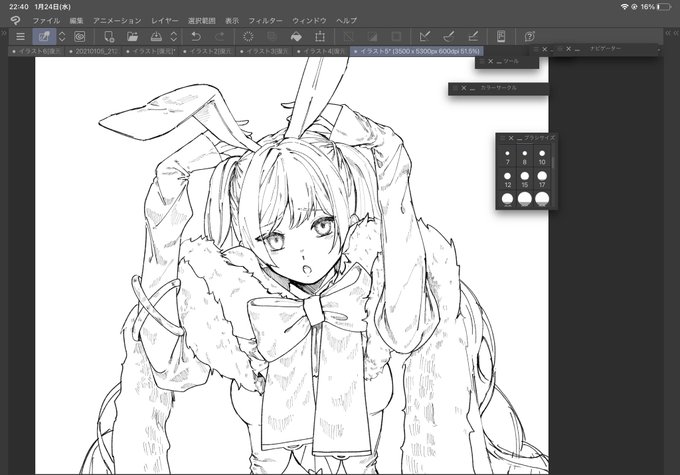680x475 pixels.
Task: Open the ファイル menu
Action: [46, 20]
